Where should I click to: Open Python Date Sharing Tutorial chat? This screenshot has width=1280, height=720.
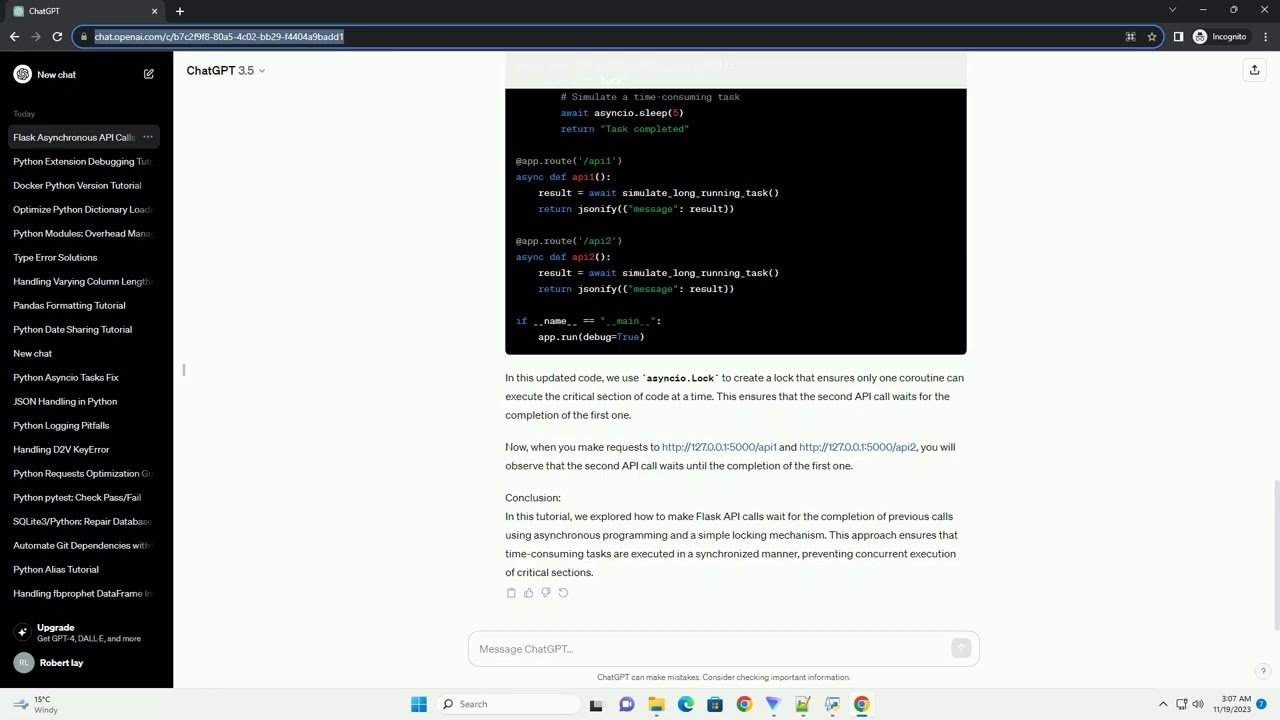82,329
